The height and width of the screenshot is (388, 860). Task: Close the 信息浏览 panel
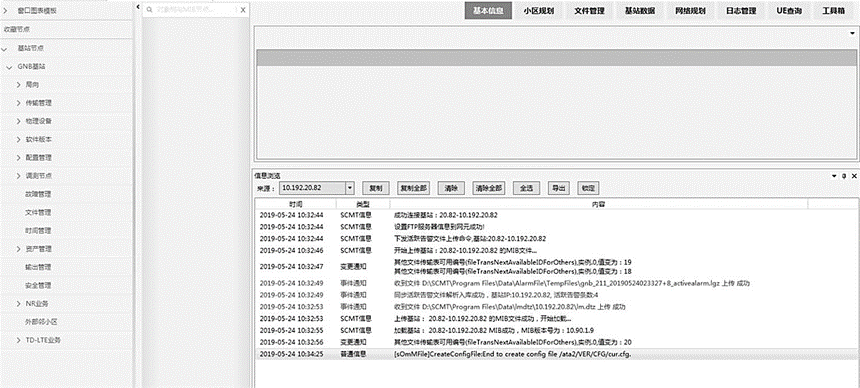tap(854, 176)
